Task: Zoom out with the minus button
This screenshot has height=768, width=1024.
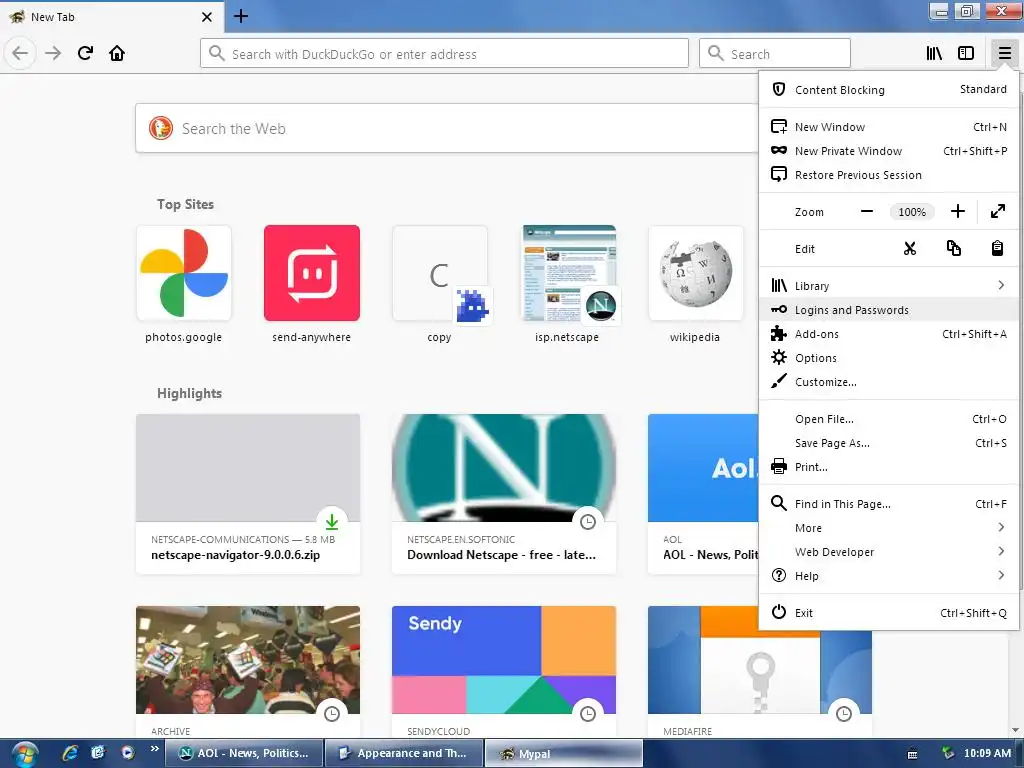Action: 867,212
